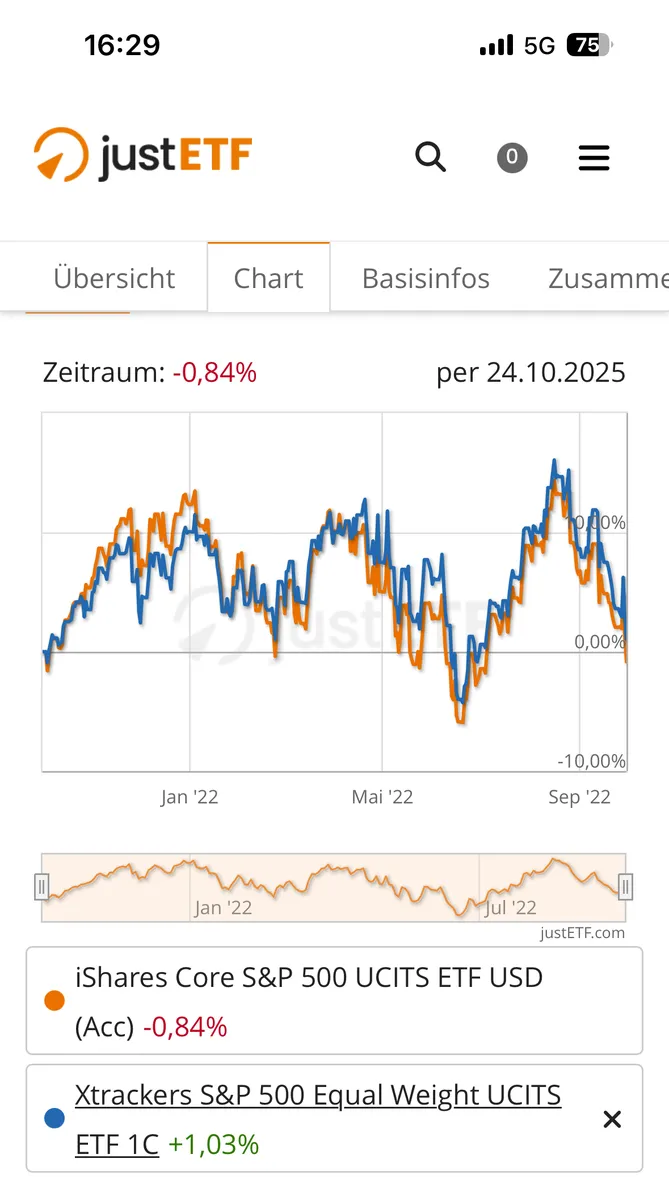Tap the watchlist counter badge showing 0
The image size is (669, 1200).
pyautogui.click(x=512, y=157)
